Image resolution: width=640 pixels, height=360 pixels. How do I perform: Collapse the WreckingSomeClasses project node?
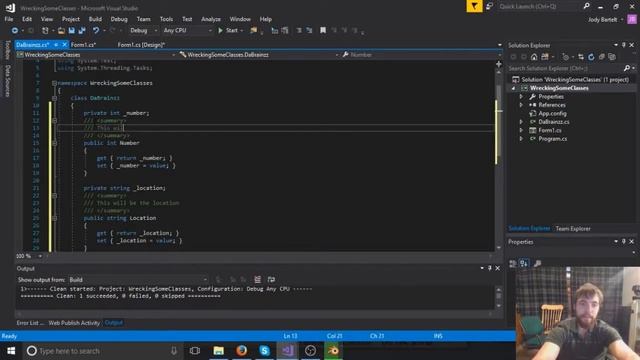(x=513, y=88)
